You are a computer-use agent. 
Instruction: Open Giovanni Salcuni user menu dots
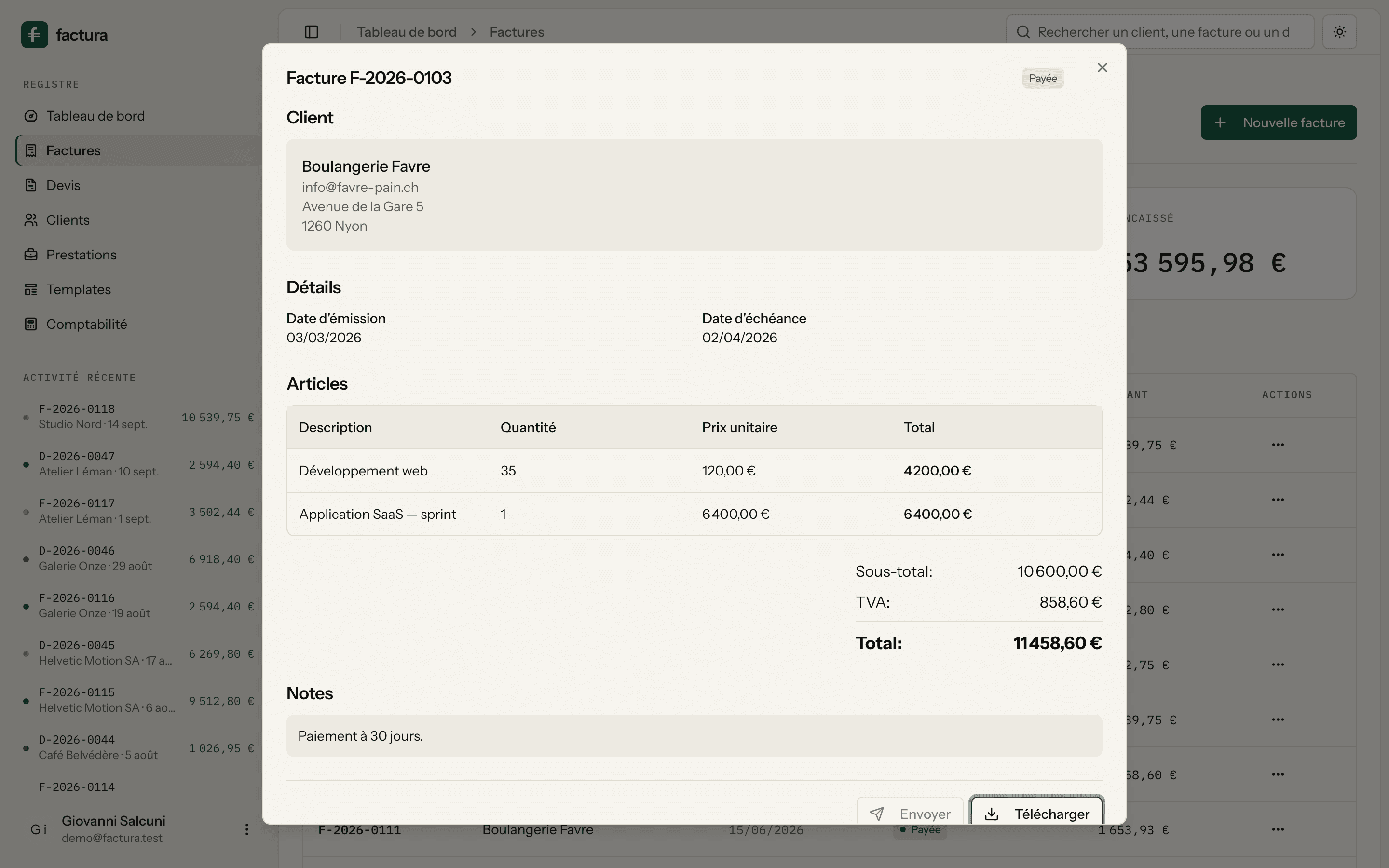pos(247,829)
